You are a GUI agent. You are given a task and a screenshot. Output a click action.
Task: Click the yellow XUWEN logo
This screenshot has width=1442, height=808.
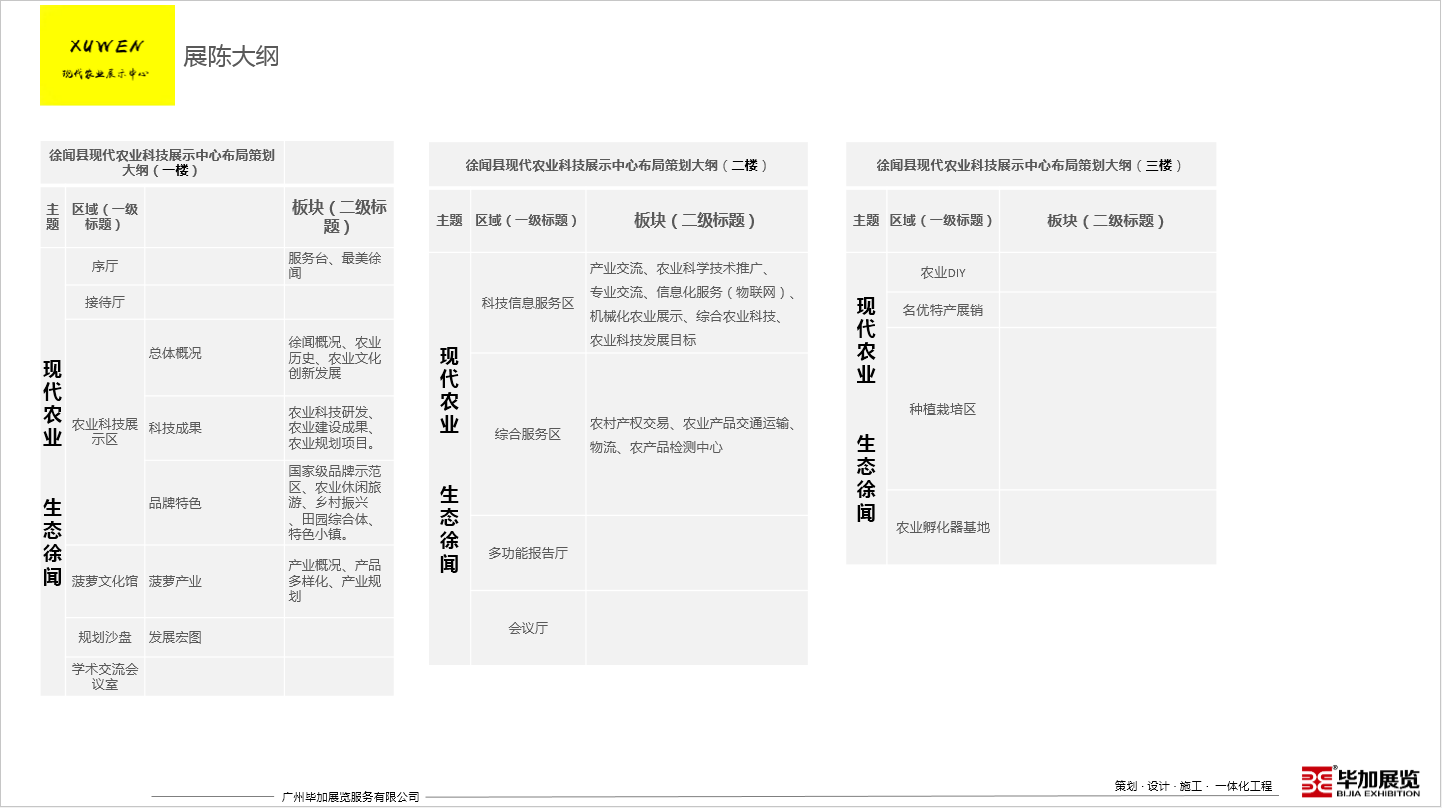pyautogui.click(x=107, y=55)
